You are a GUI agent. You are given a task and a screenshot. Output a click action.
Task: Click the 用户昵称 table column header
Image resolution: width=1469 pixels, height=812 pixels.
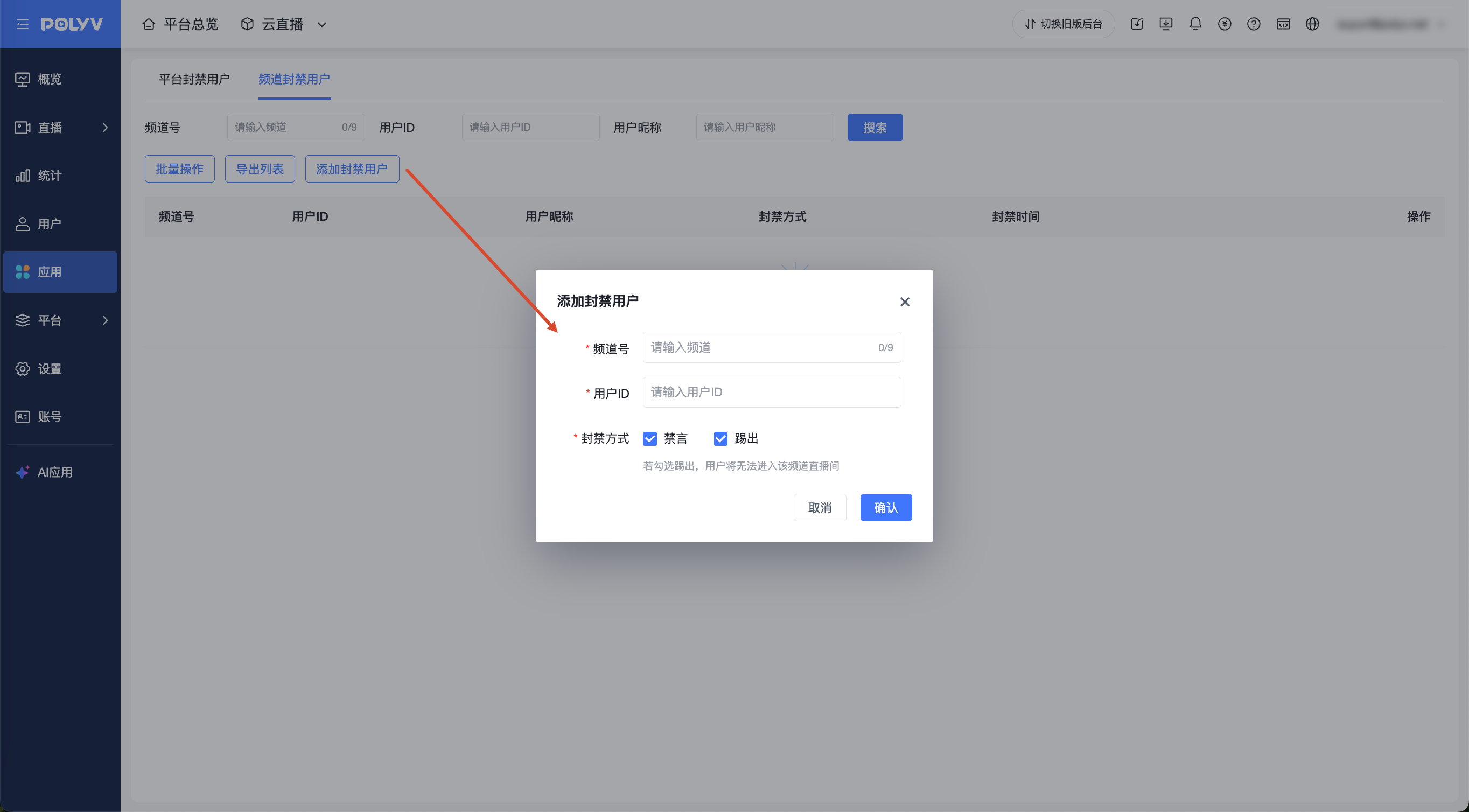coord(549,216)
